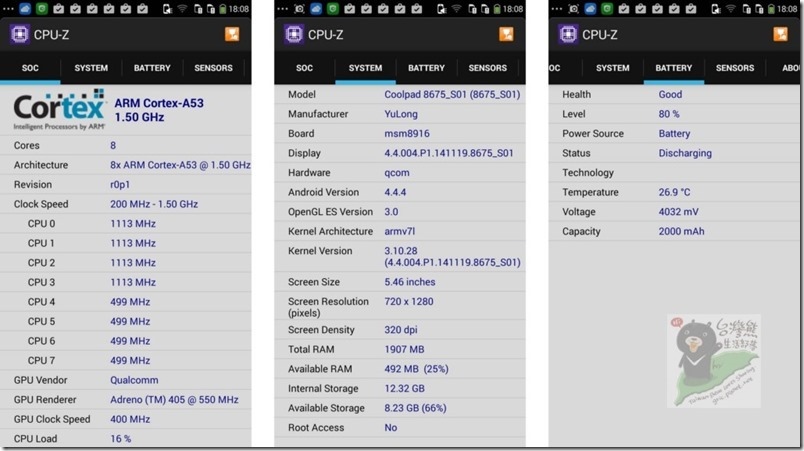Tap the Screen Size '5.46 inches' value
Viewport: 804px width, 451px height.
(x=410, y=282)
